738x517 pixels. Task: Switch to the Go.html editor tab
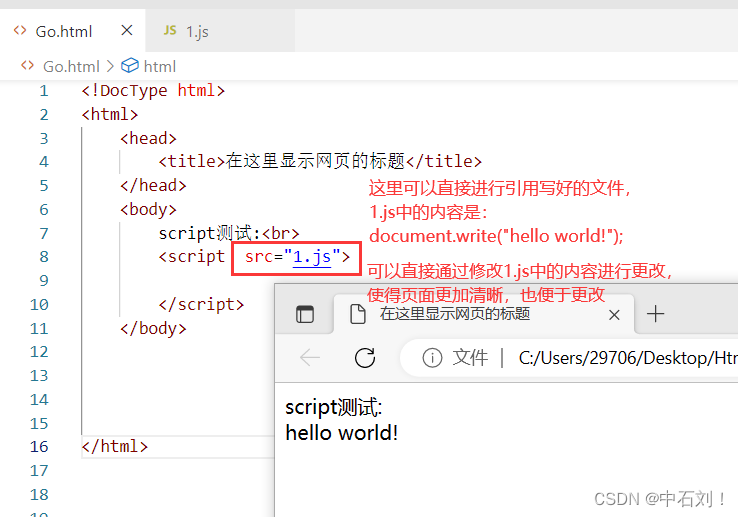point(72,31)
